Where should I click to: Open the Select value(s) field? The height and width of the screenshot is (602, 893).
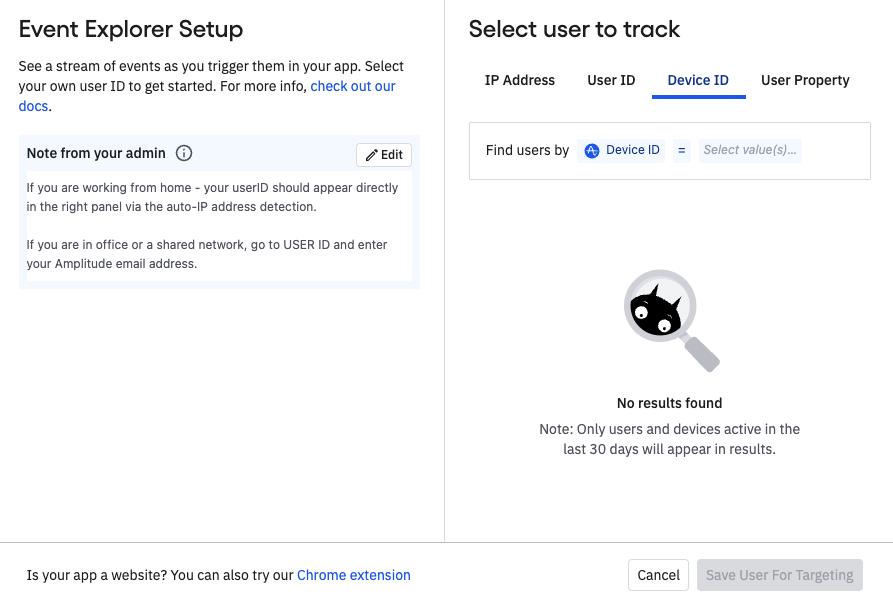tap(750, 151)
